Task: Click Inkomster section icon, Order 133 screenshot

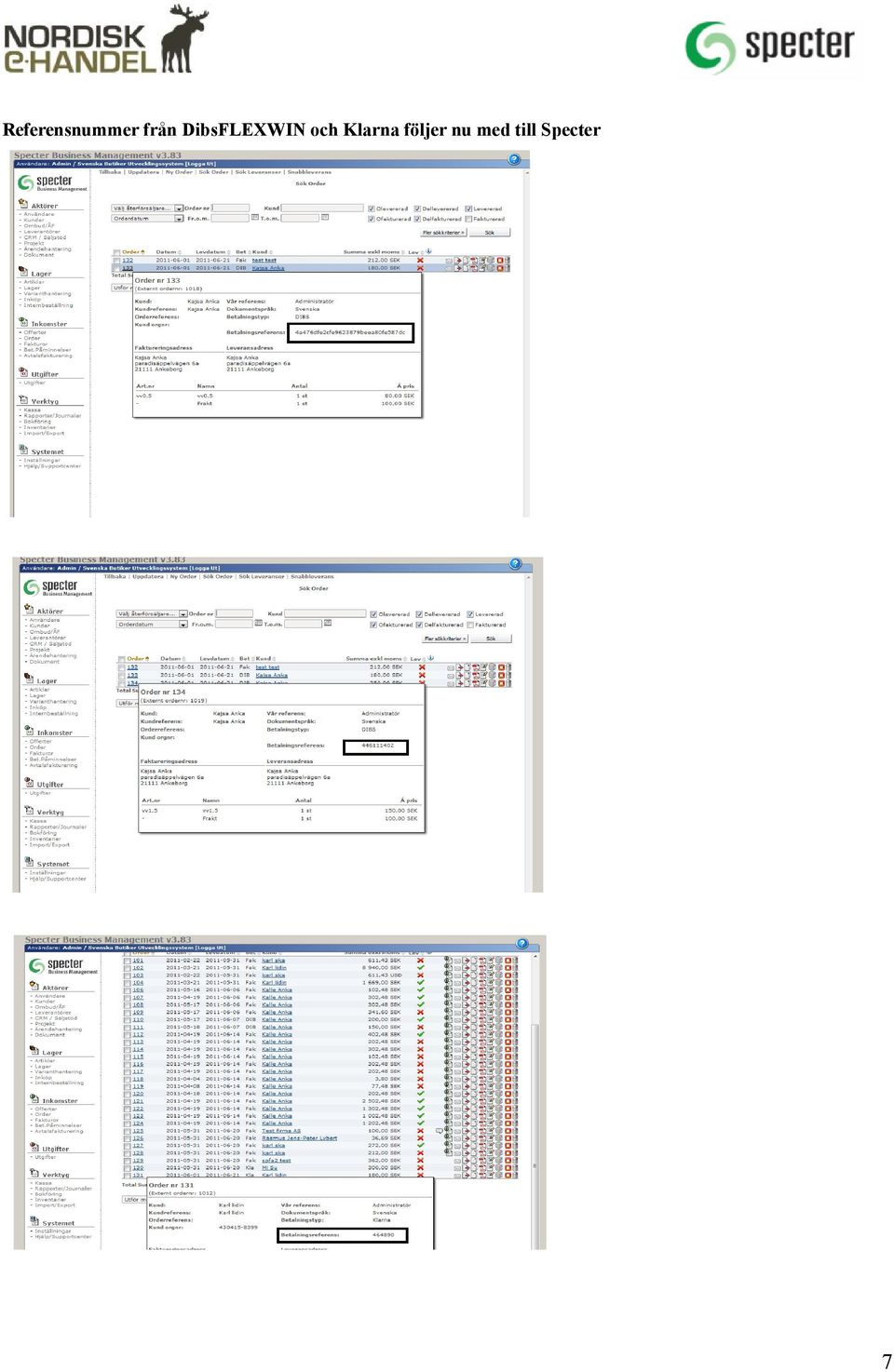Action: pyautogui.click(x=23, y=322)
